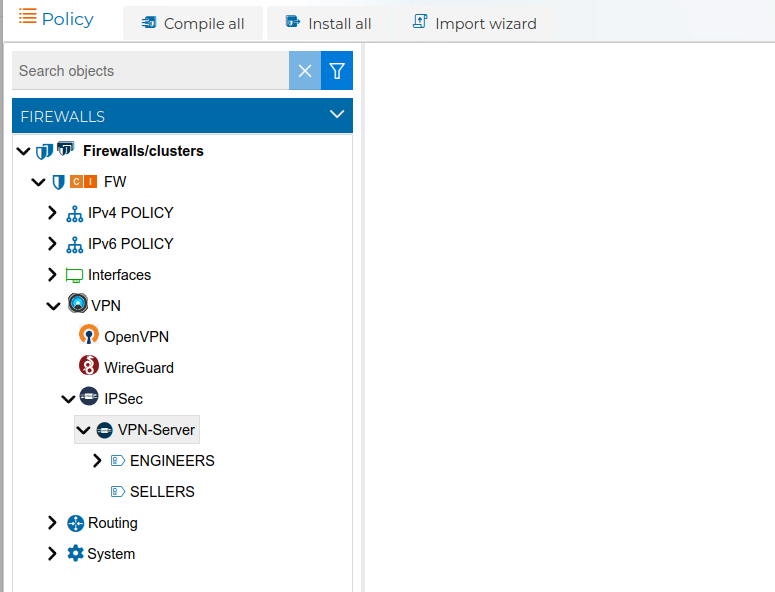The width and height of the screenshot is (775, 592).
Task: Expand the Routing node
Action: click(52, 523)
